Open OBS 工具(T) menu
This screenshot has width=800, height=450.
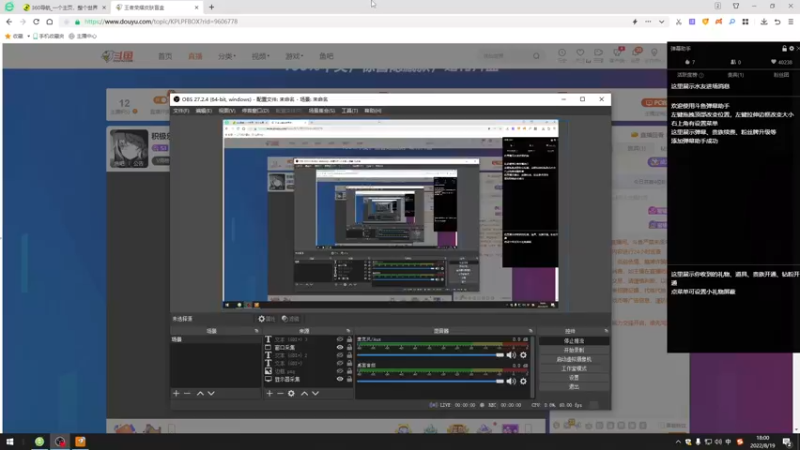coord(349,111)
